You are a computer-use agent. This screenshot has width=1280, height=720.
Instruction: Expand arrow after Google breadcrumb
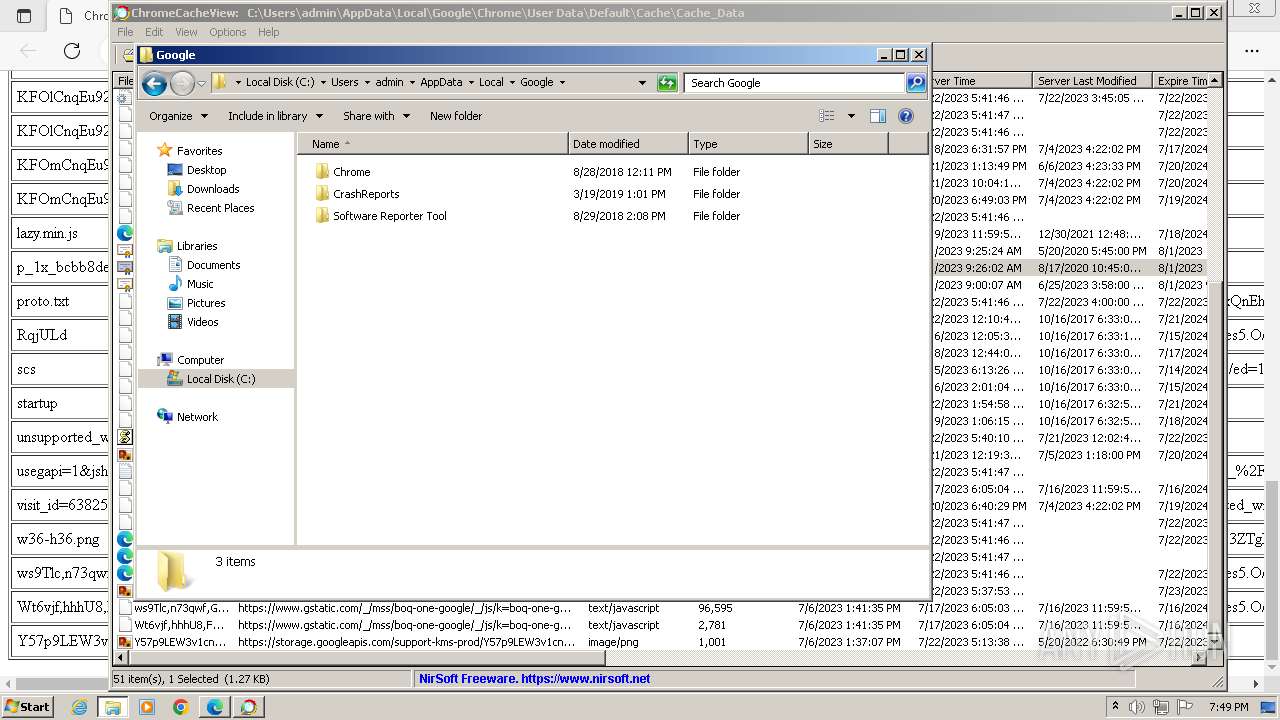point(562,83)
